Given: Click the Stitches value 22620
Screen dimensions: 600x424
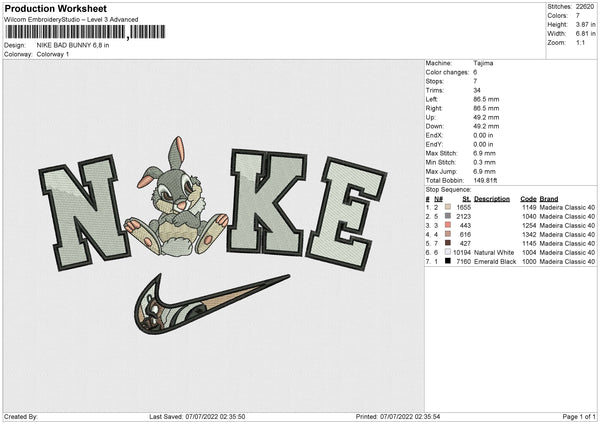Looking at the screenshot, I should pos(585,7).
